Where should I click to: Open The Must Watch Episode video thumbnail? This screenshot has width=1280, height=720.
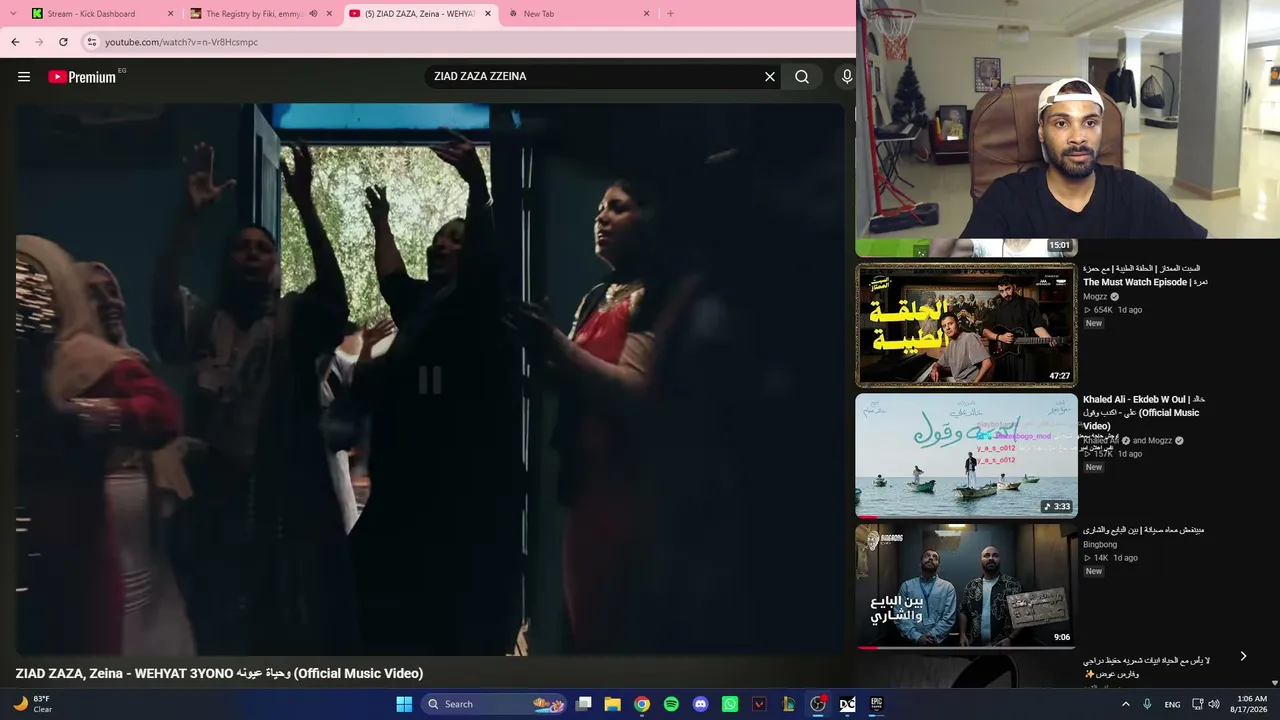(x=966, y=325)
